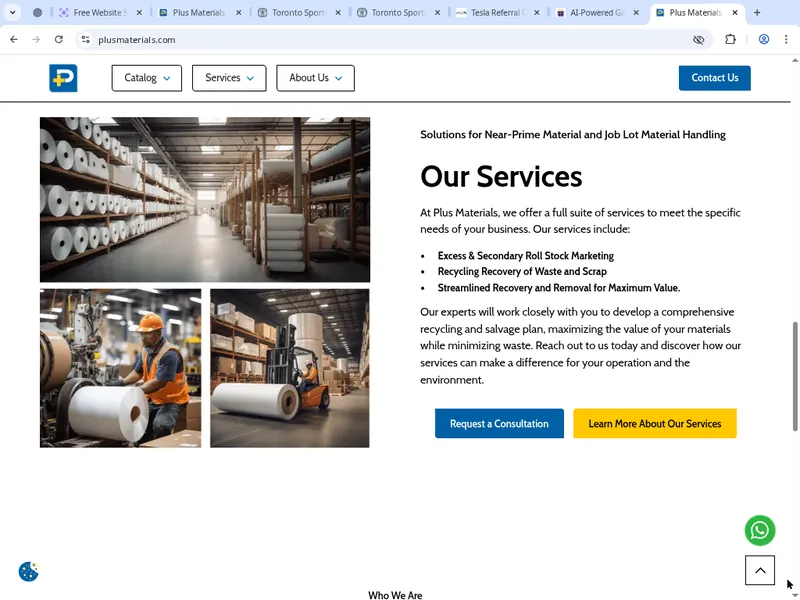The width and height of the screenshot is (800, 600).
Task: Open cookie preferences icon
Action: tap(29, 571)
